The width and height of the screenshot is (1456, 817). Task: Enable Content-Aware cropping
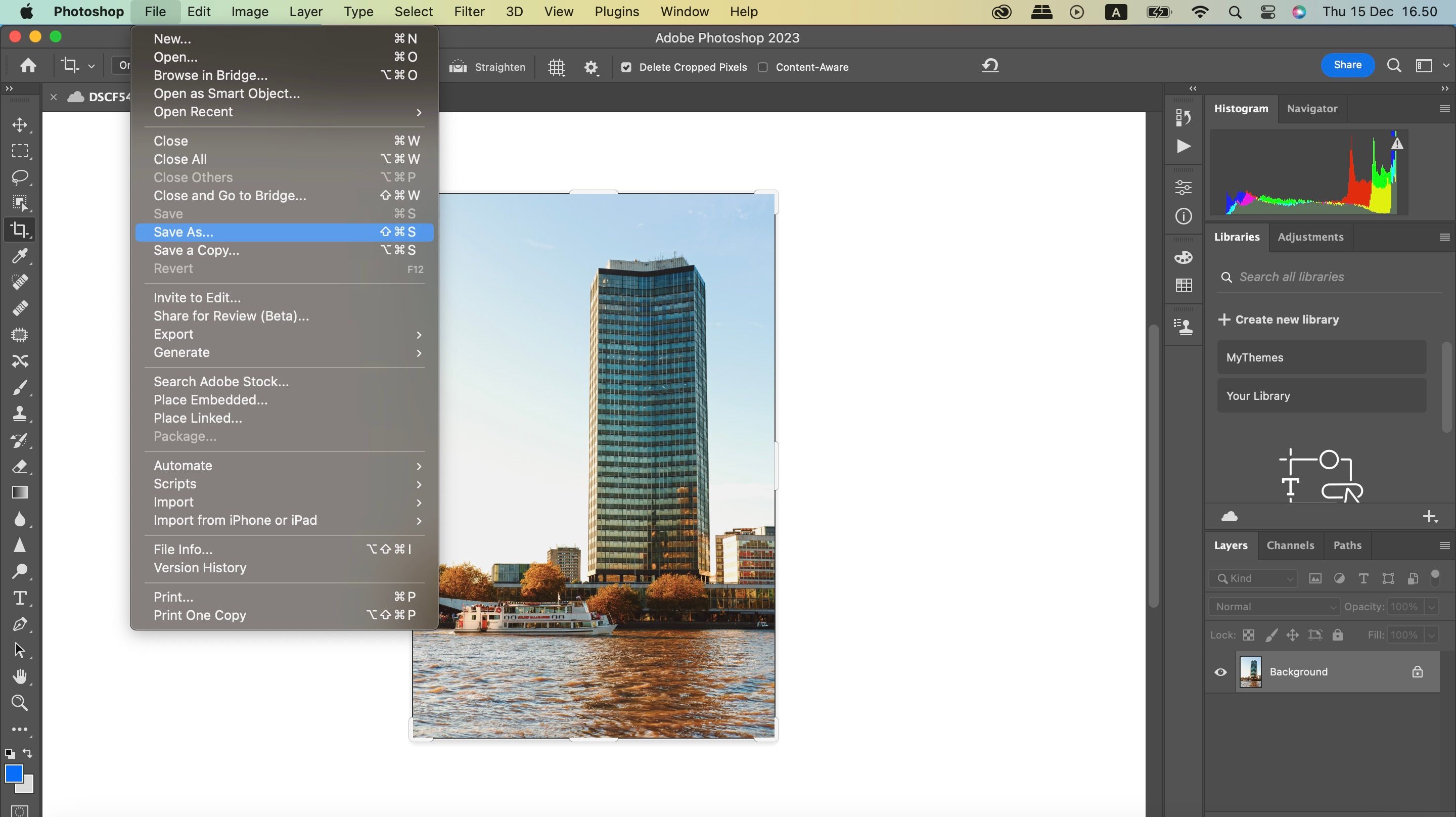pyautogui.click(x=762, y=67)
